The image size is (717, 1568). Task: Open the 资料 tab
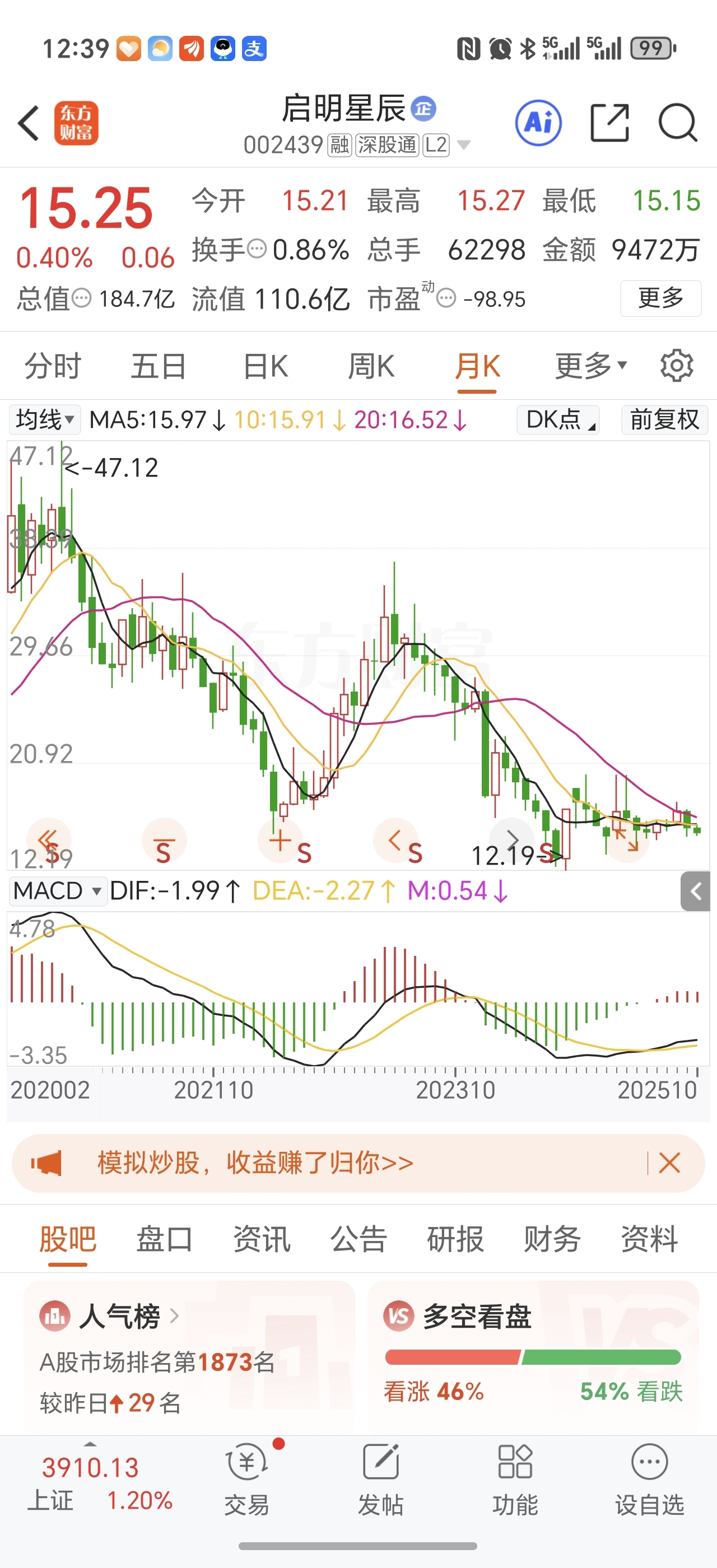tap(649, 1239)
